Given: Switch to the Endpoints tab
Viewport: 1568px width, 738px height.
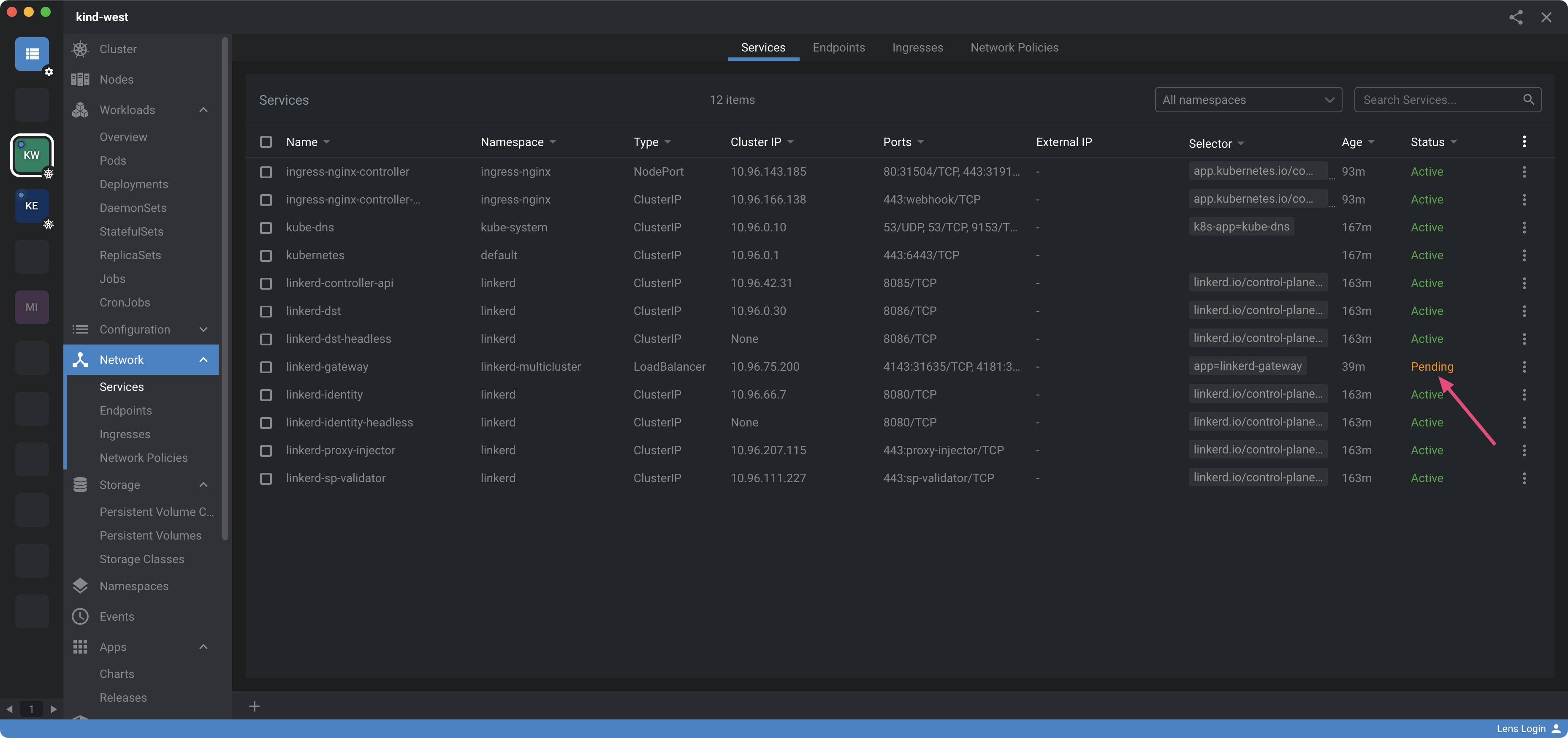Looking at the screenshot, I should [x=838, y=47].
